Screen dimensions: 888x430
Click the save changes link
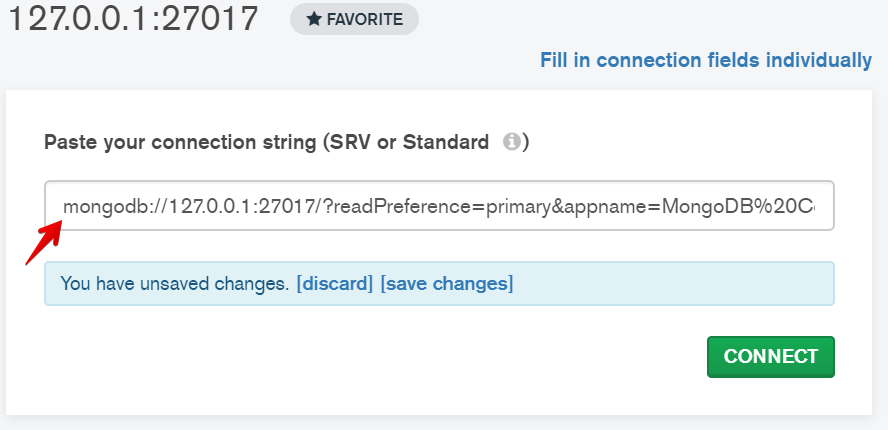(446, 284)
